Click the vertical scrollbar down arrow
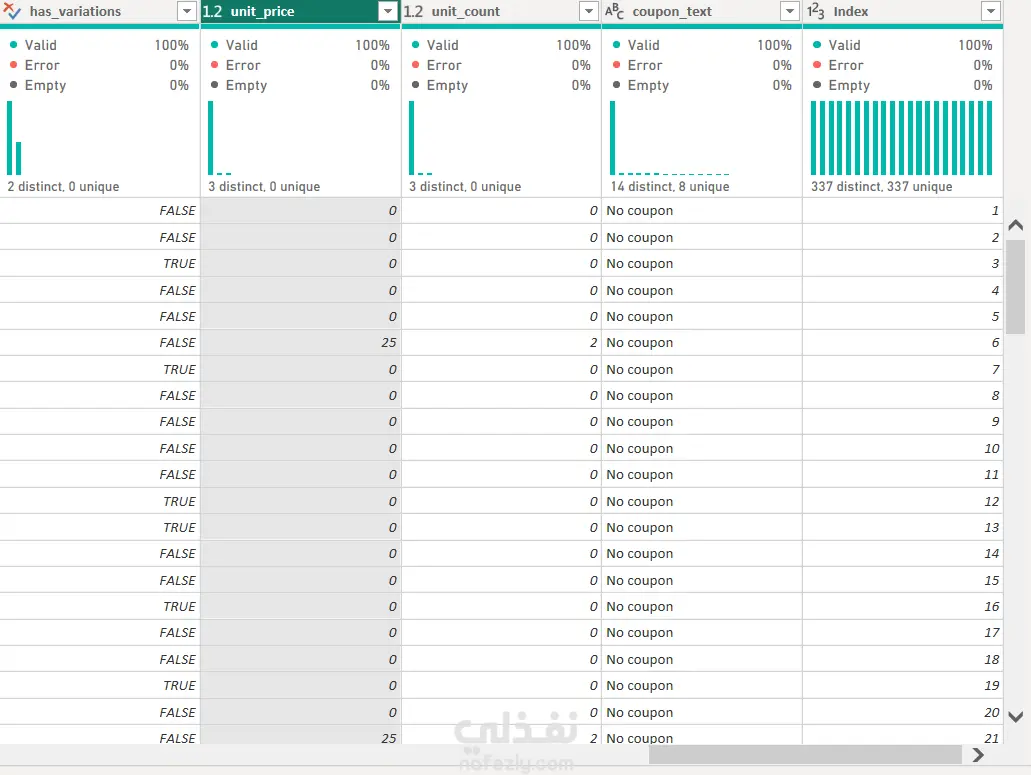Viewport: 1031px width, 775px height. click(x=1016, y=716)
